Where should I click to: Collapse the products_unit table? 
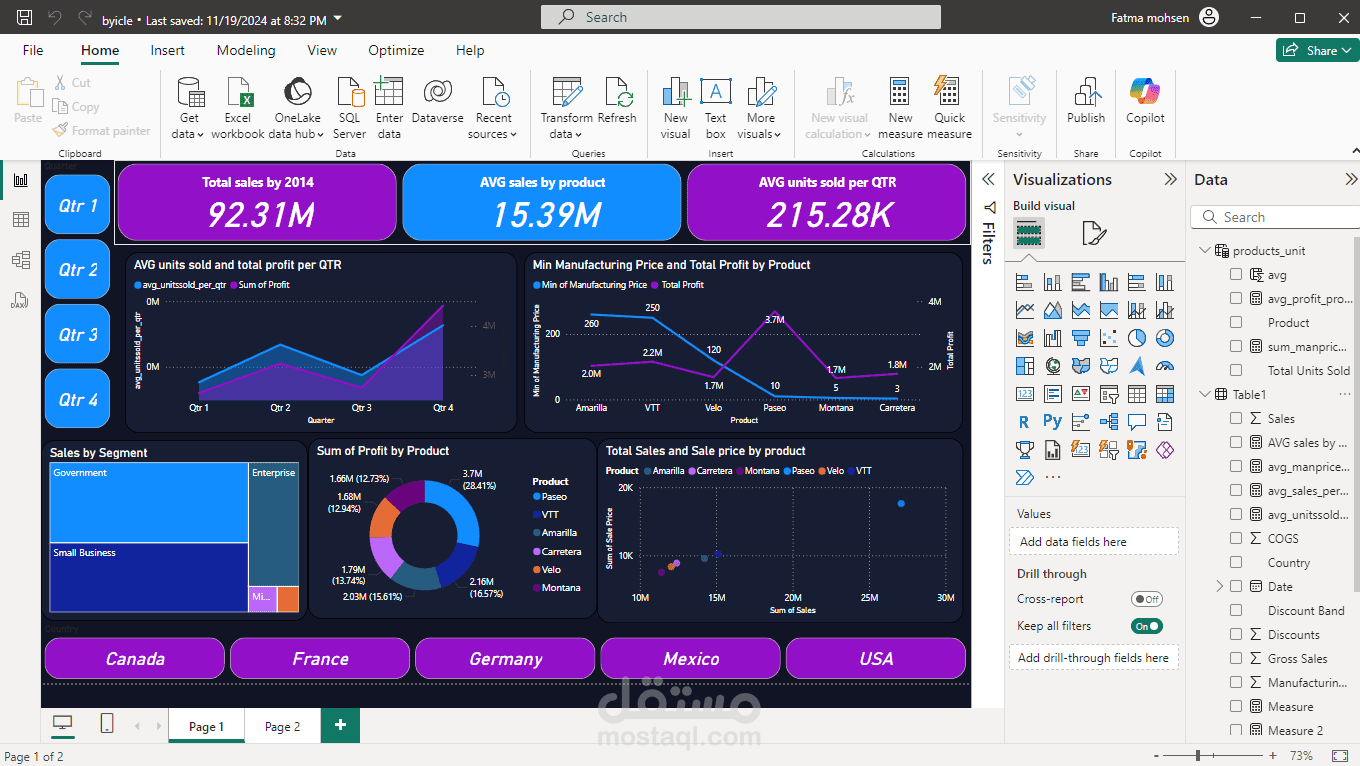pyautogui.click(x=1205, y=250)
